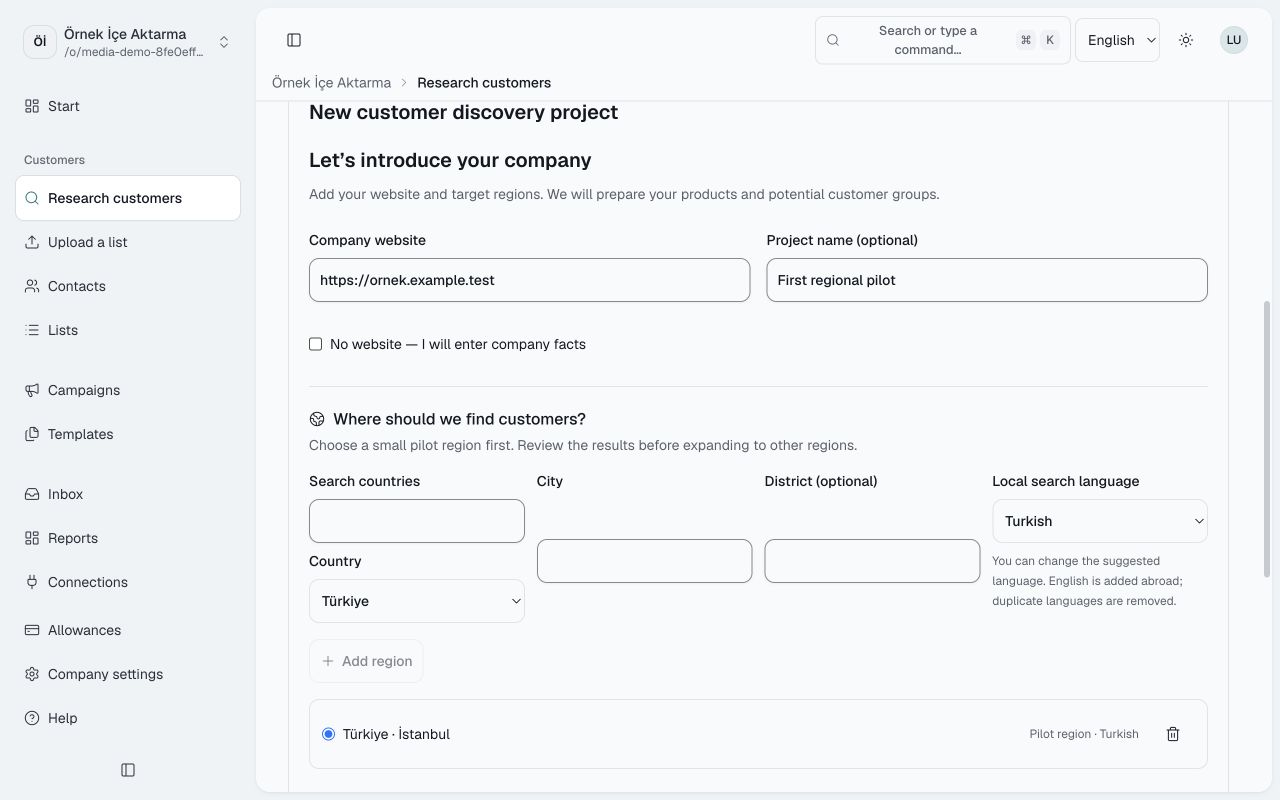Delete Türkiye · İstanbul region trash icon
1280x800 pixels.
(x=1173, y=734)
